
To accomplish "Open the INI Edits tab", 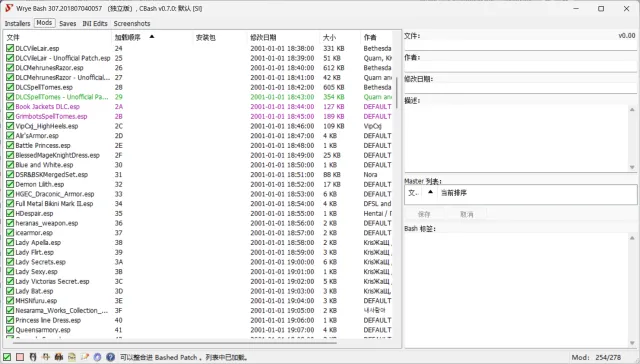I will pyautogui.click(x=95, y=24).
